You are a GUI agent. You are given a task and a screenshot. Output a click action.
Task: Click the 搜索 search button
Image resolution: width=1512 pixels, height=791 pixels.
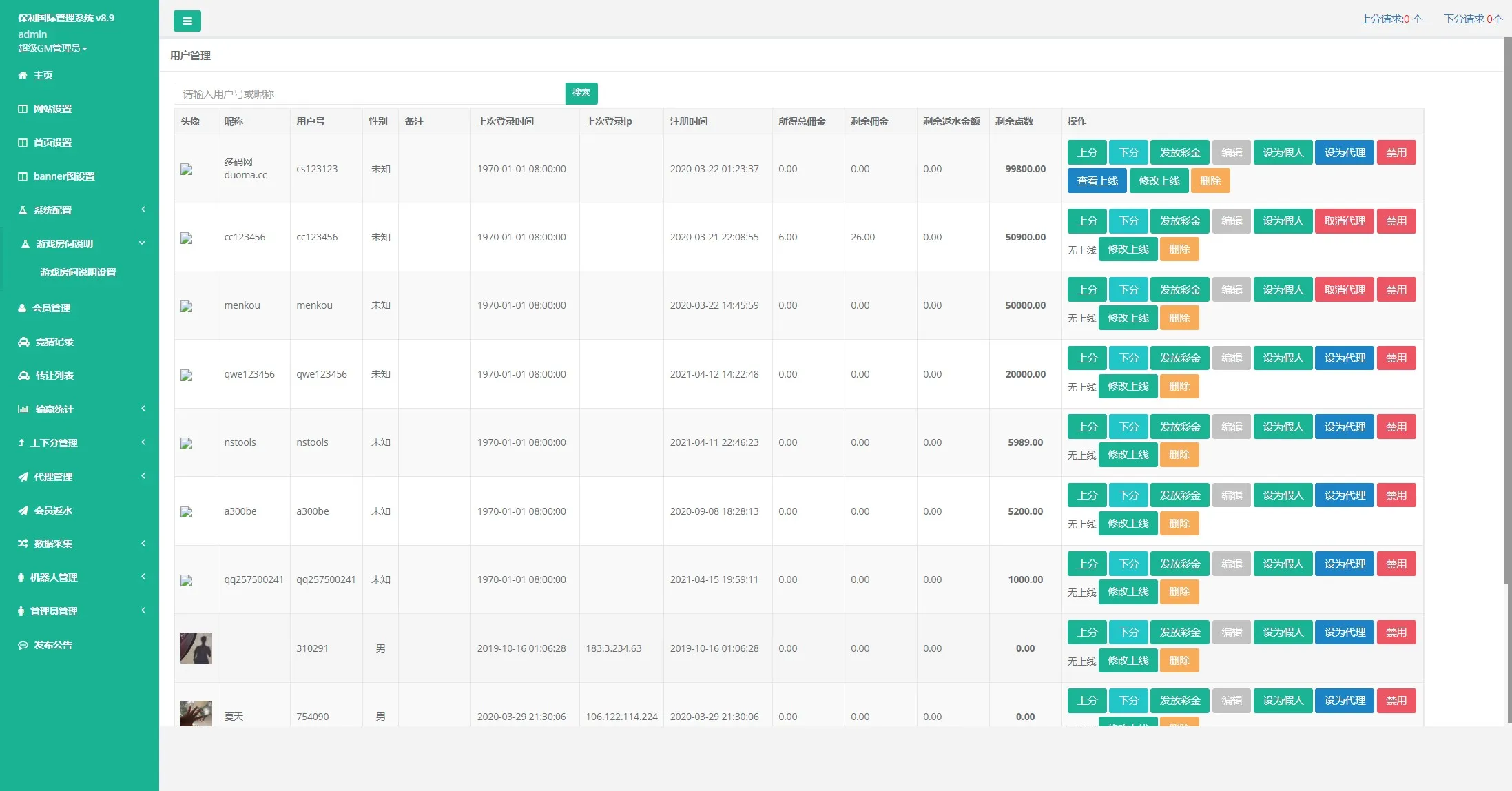[581, 93]
